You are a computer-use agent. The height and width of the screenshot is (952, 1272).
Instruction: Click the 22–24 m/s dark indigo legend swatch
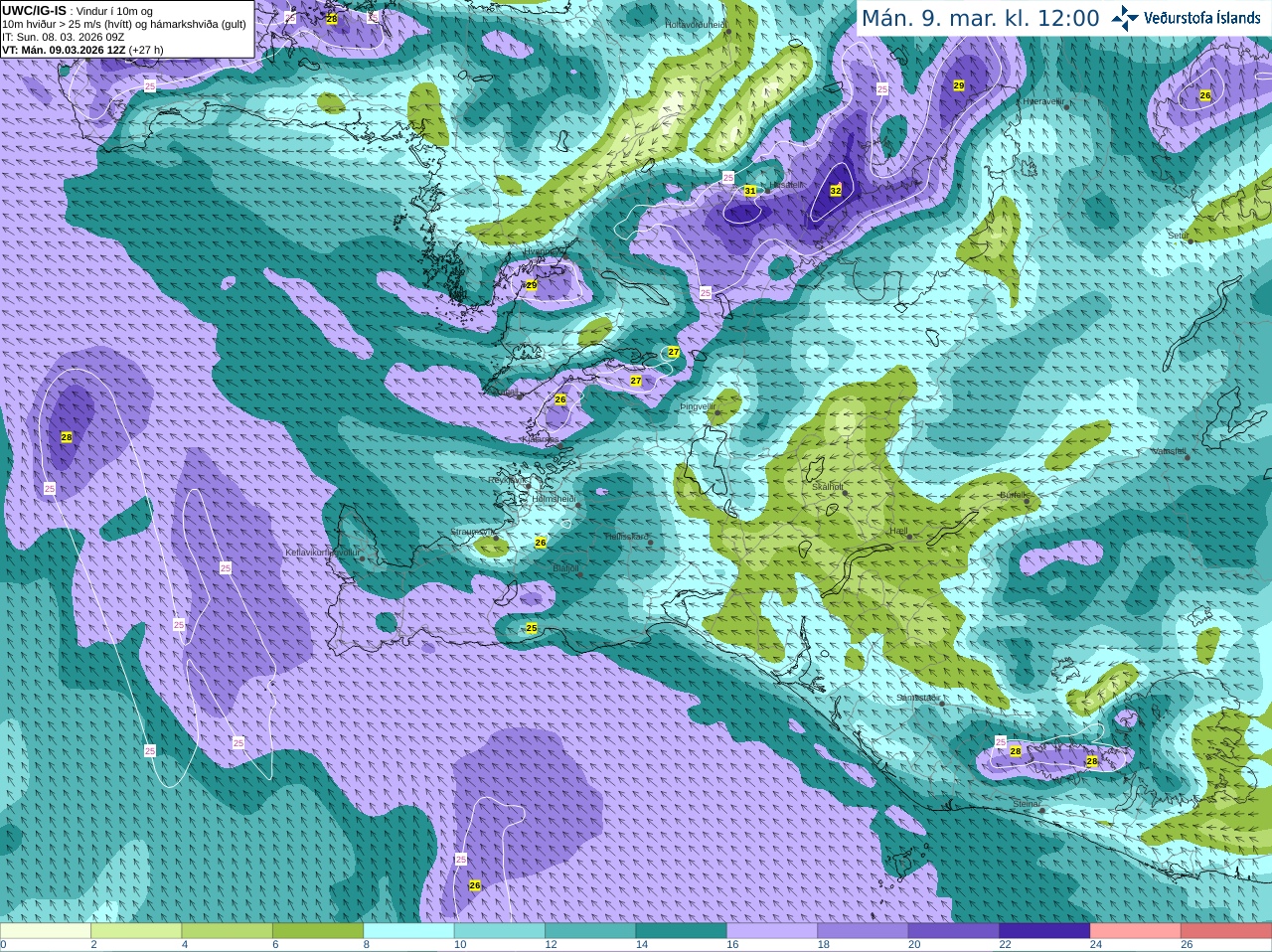(x=1044, y=931)
